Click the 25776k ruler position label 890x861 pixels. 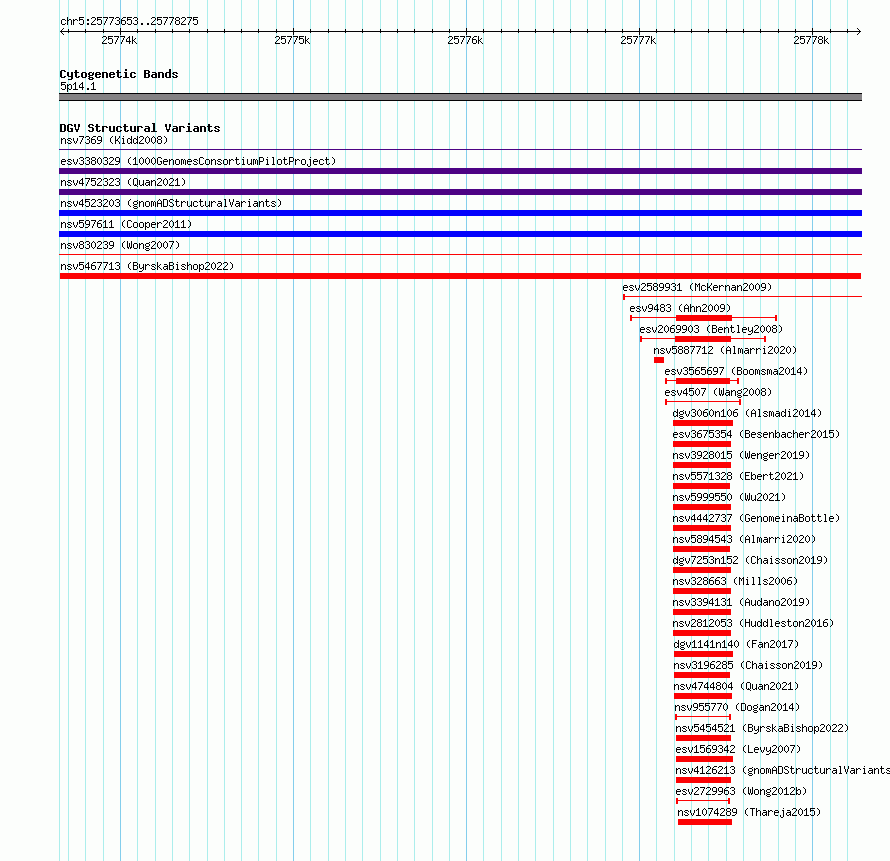click(465, 40)
